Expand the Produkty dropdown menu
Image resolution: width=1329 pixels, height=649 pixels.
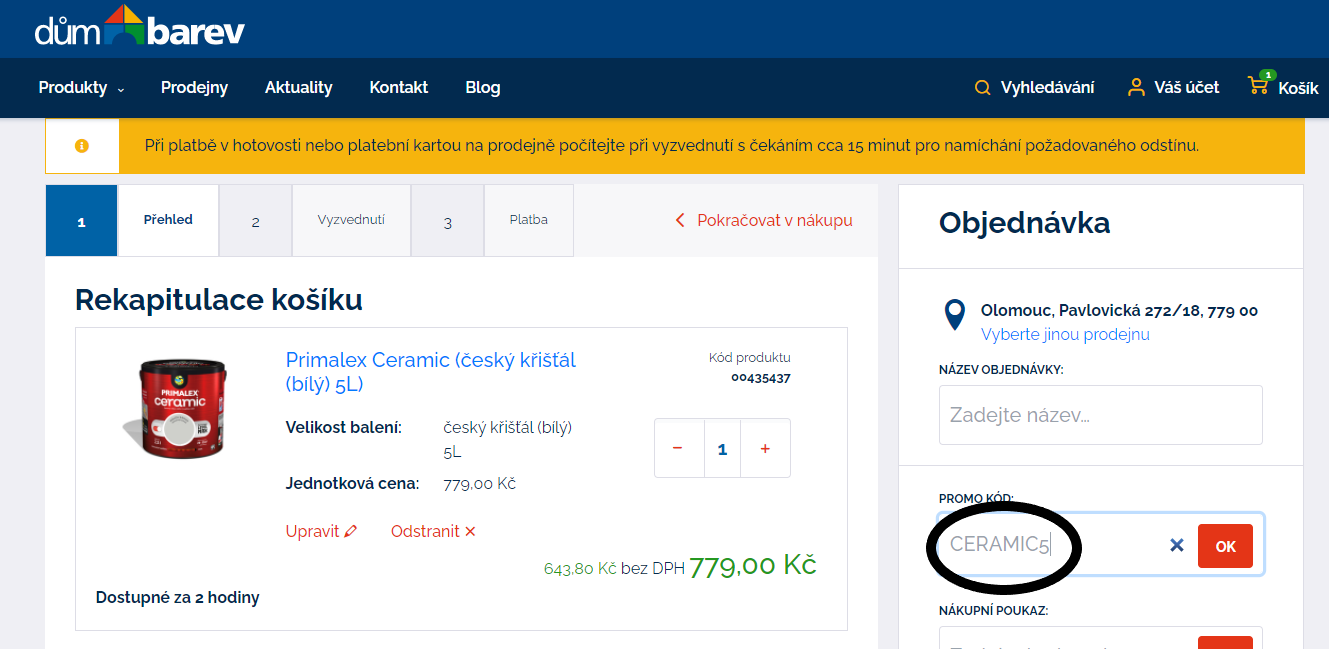pyautogui.click(x=82, y=88)
